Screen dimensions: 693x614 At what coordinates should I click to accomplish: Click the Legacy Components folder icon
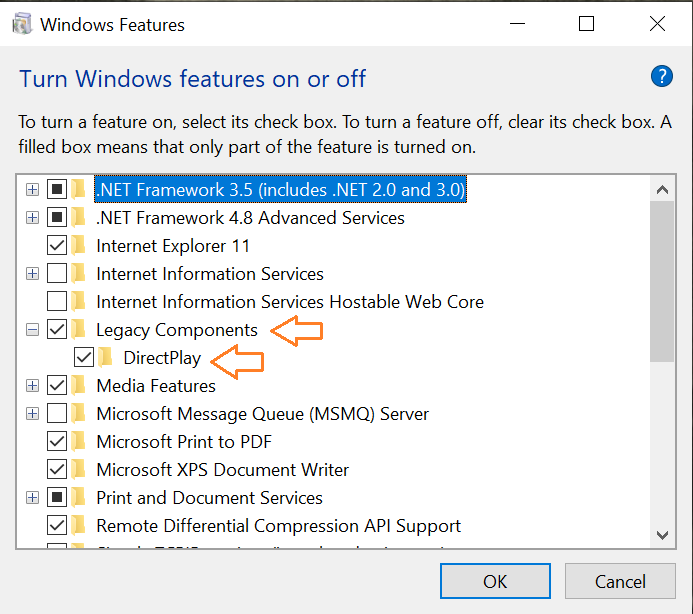[79, 330]
